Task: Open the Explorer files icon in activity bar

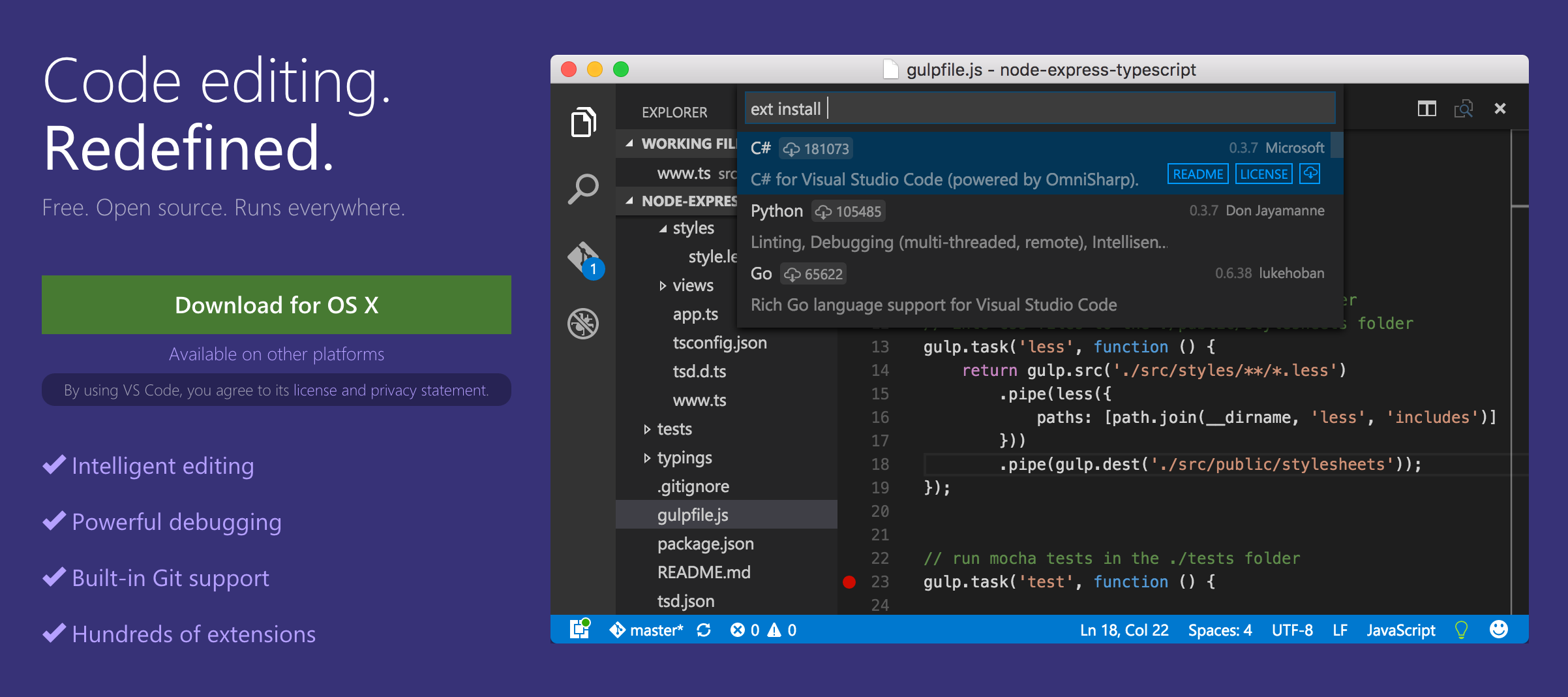Action: click(x=583, y=122)
